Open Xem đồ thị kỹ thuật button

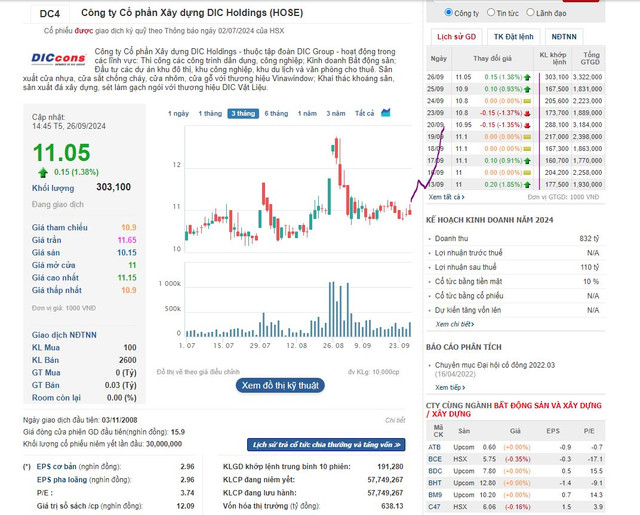pyautogui.click(x=280, y=385)
